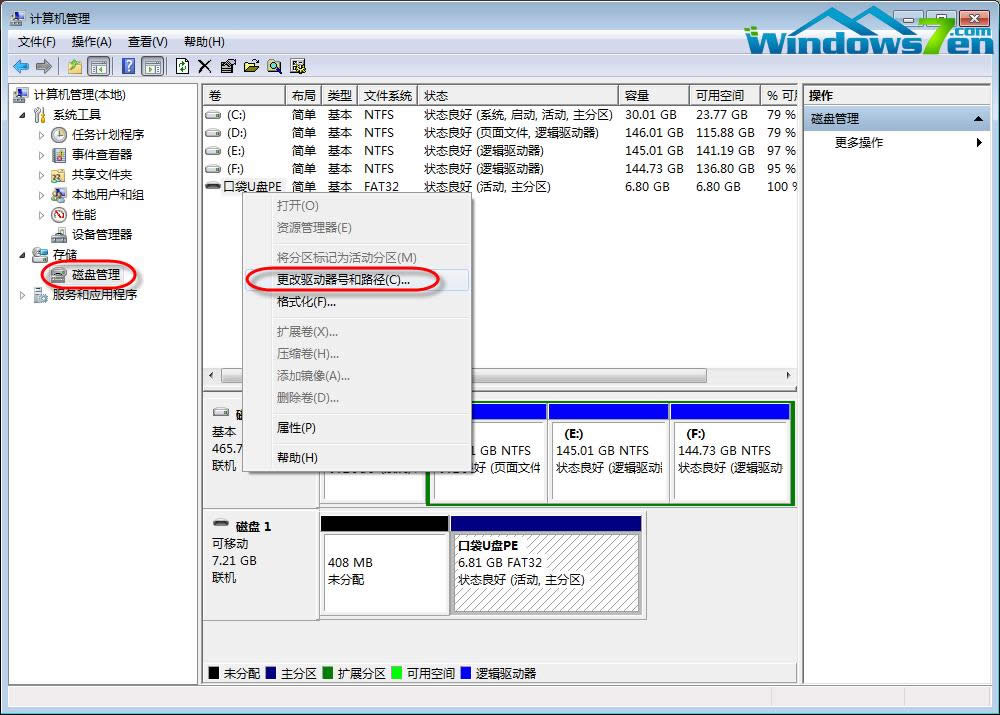Image resolution: width=1000 pixels, height=715 pixels.
Task: Open 更多操作 in the actions pane
Action: coord(859,143)
